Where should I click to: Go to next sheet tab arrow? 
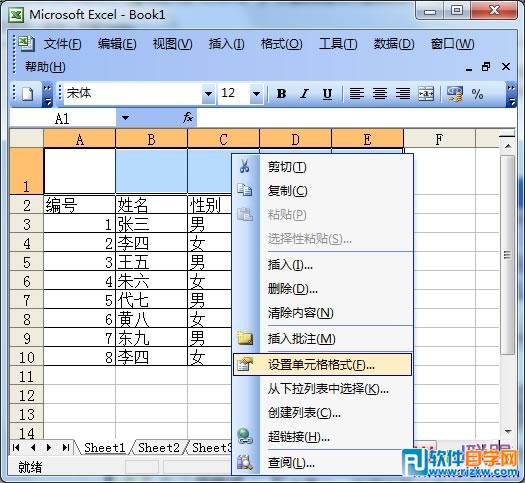pyautogui.click(x=49, y=448)
